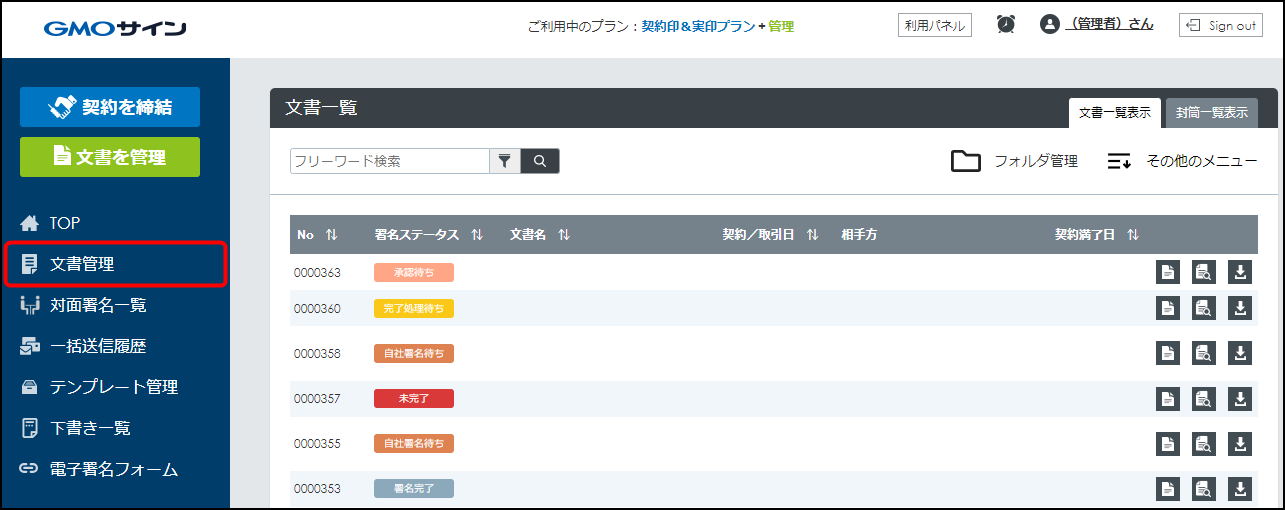
Task: Click document preview icon for row 0000358
Action: (x=1203, y=353)
